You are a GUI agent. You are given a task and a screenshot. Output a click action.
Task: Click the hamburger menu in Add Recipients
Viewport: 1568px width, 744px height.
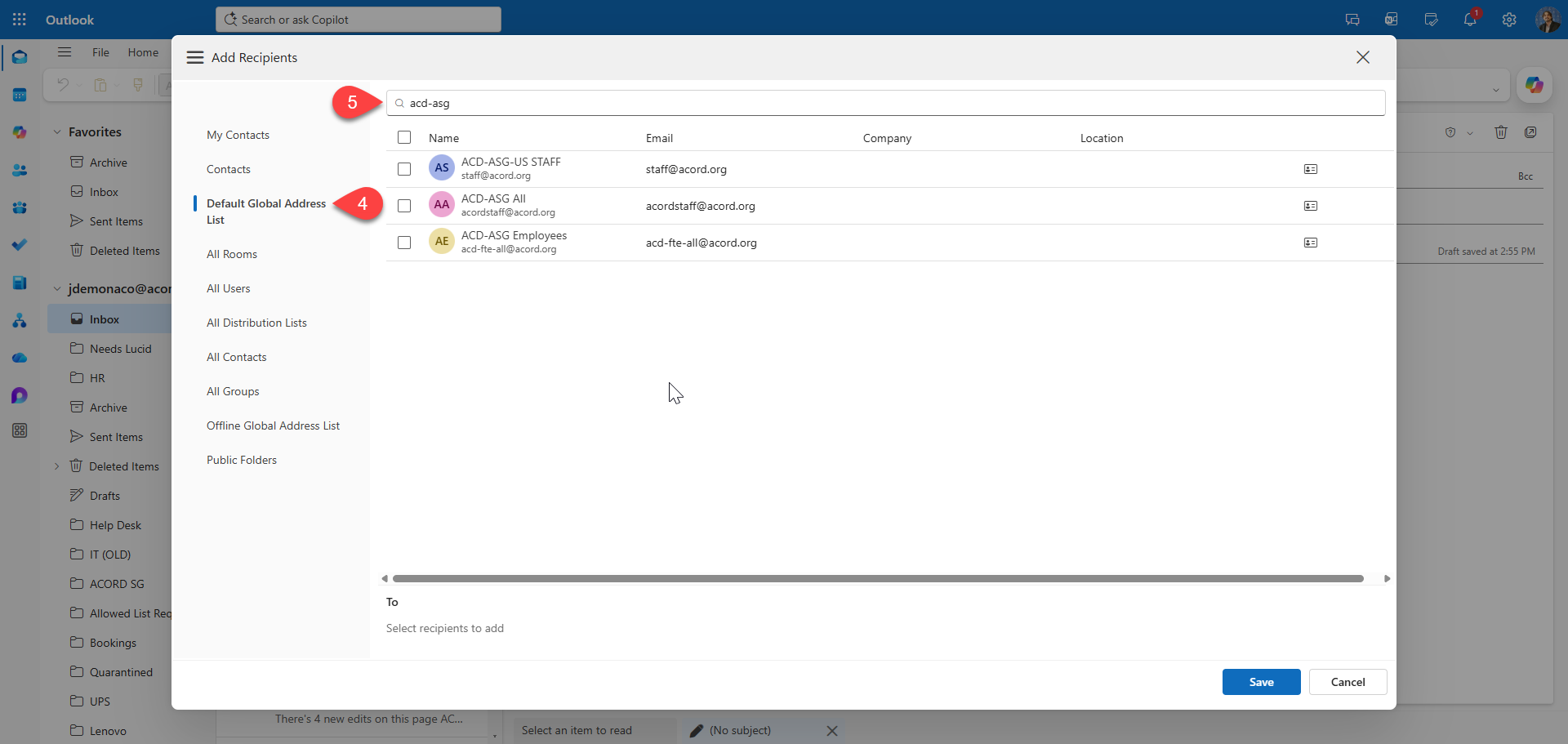tap(195, 57)
